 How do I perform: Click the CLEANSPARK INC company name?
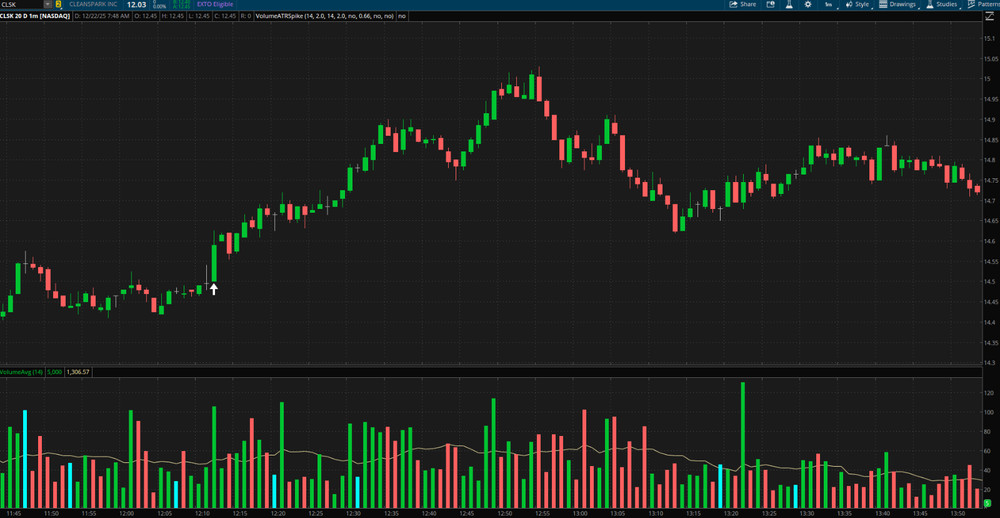[93, 4]
